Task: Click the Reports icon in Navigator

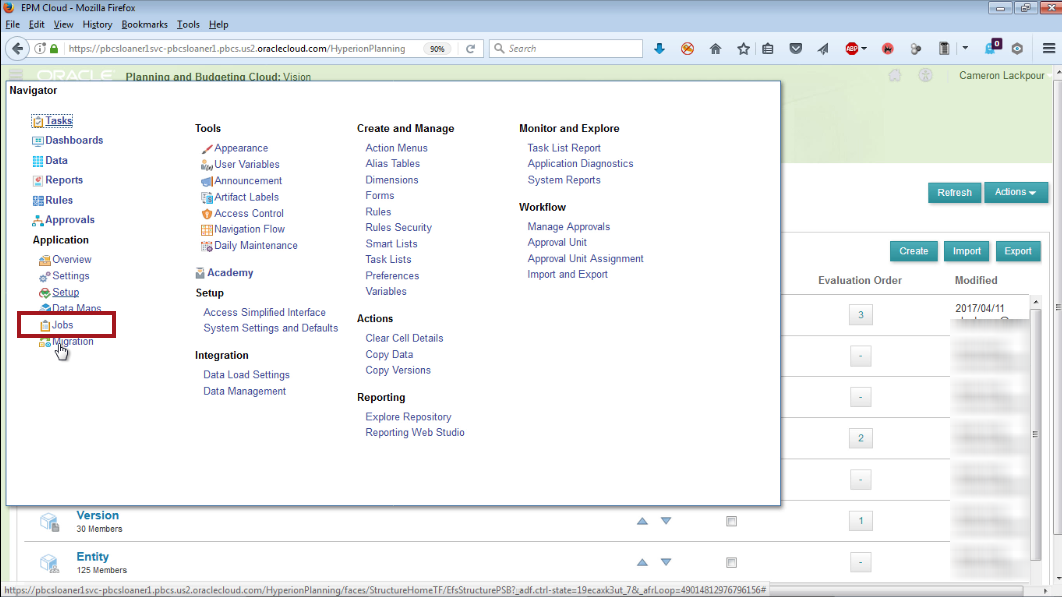Action: pos(38,181)
